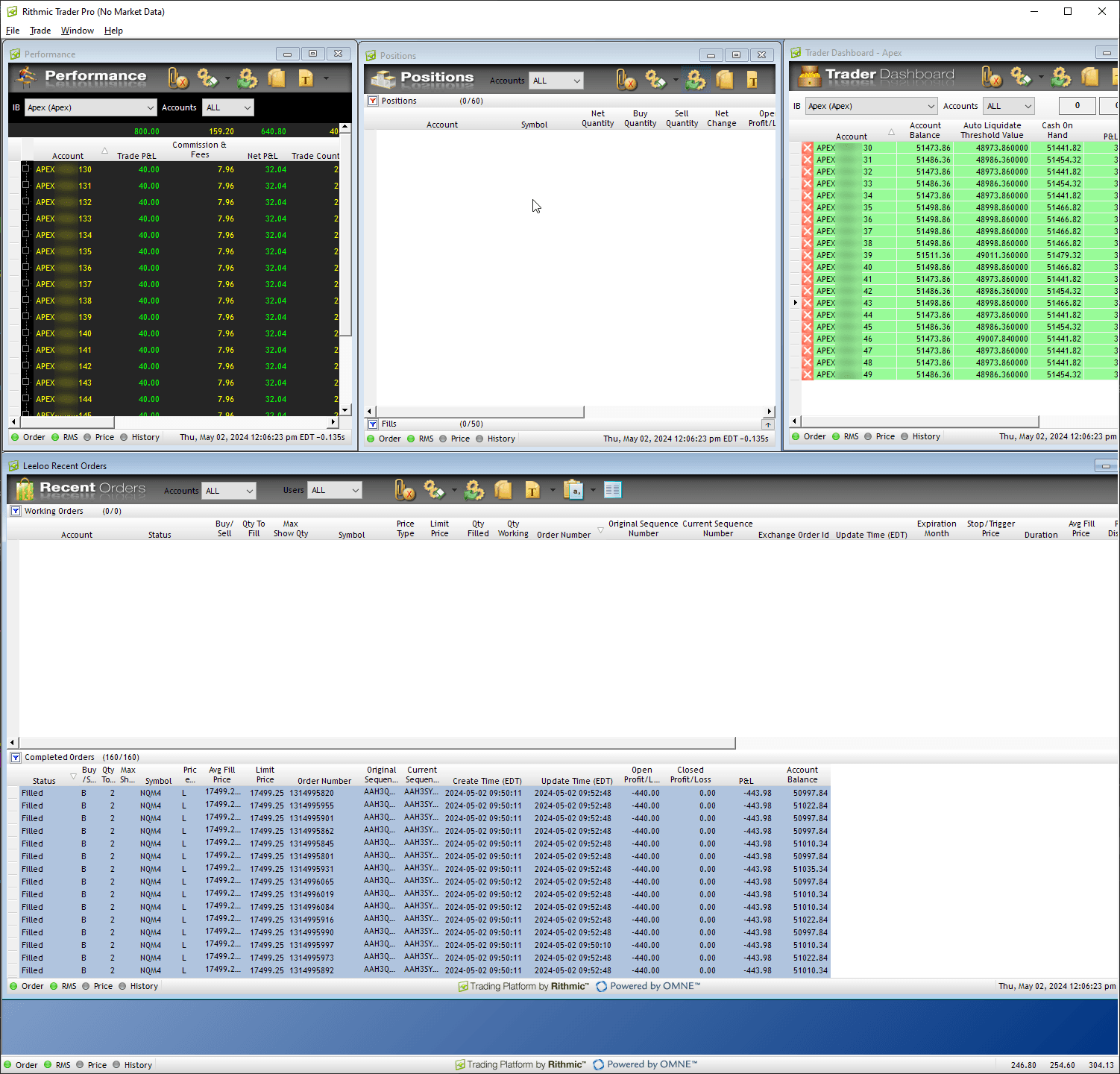Click the T text icon in Recent Orders
The height and width of the screenshot is (1074, 1120).
[532, 490]
